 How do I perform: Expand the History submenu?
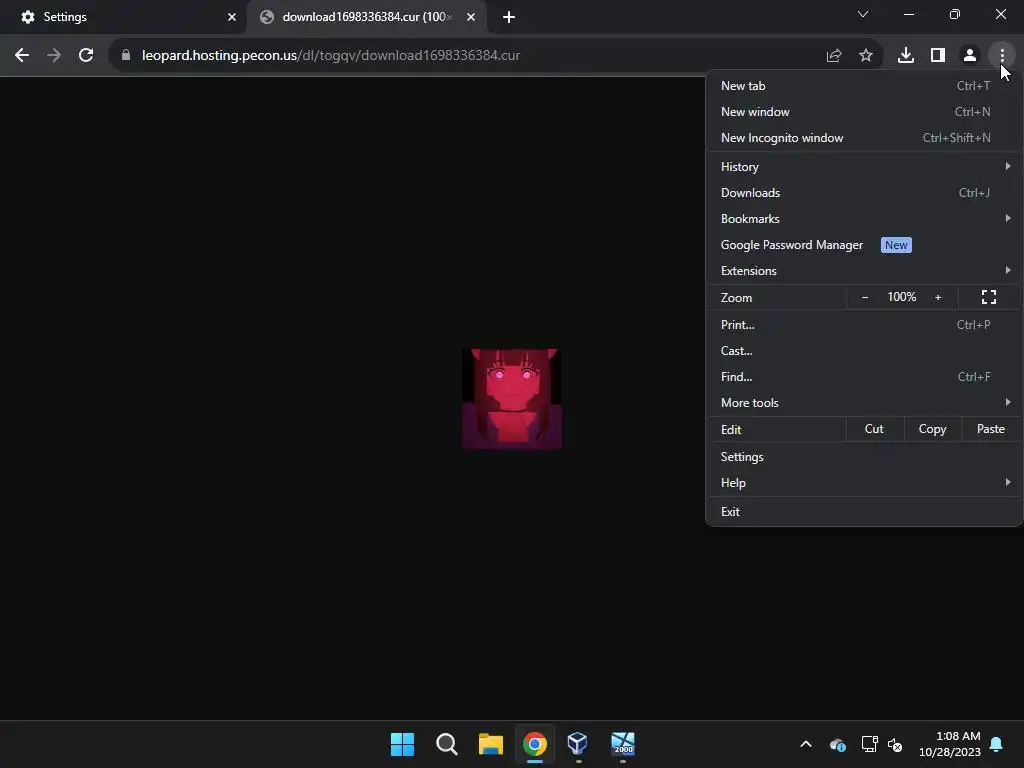tap(864, 167)
